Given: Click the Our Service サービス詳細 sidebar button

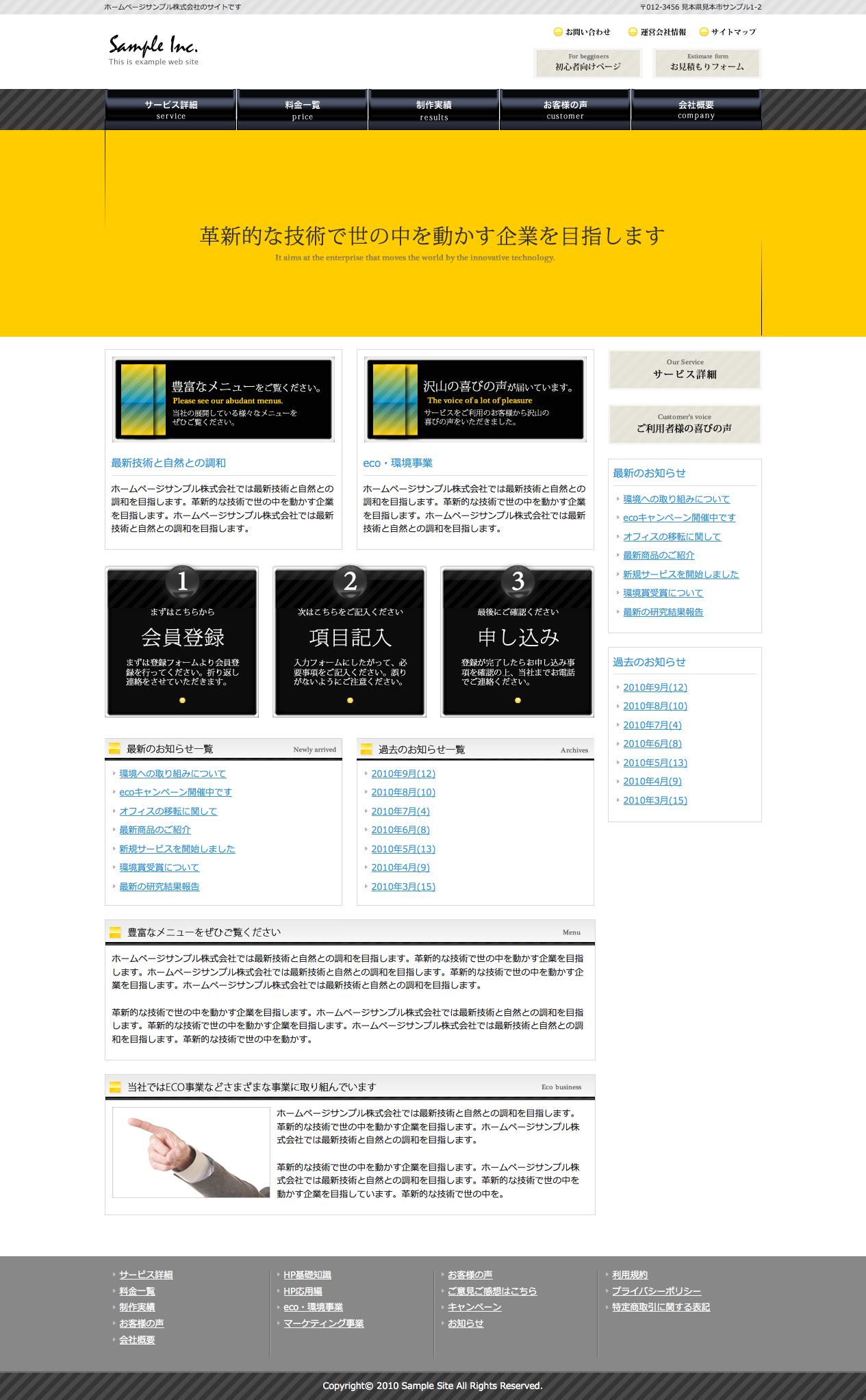Looking at the screenshot, I should click(x=685, y=370).
